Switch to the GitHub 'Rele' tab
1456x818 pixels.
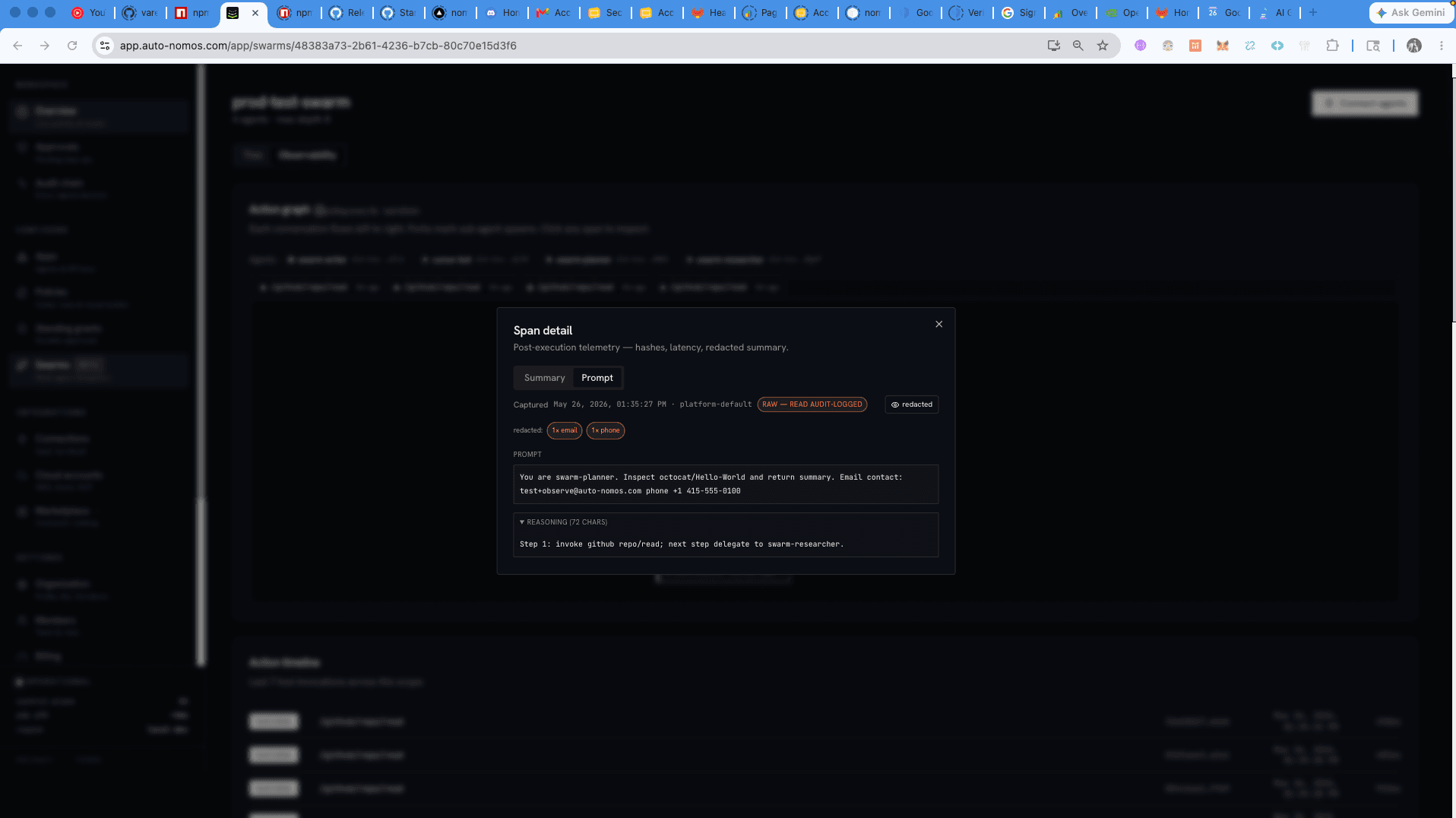(x=347, y=13)
